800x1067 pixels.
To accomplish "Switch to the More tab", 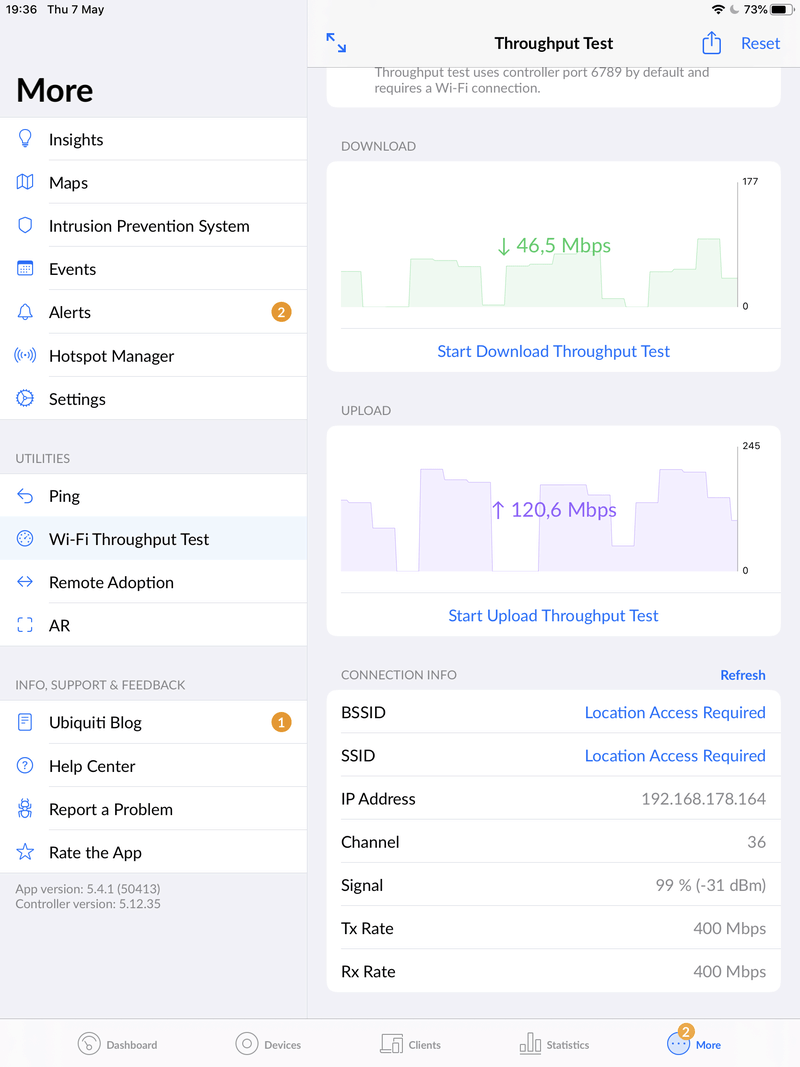I will (x=694, y=1041).
